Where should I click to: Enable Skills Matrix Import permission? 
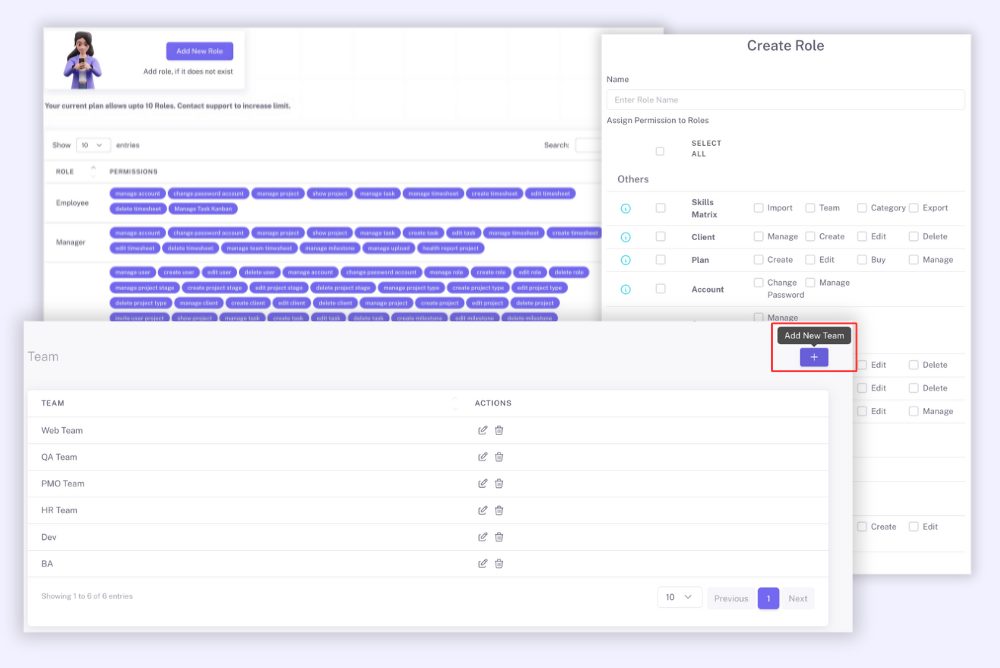(758, 208)
